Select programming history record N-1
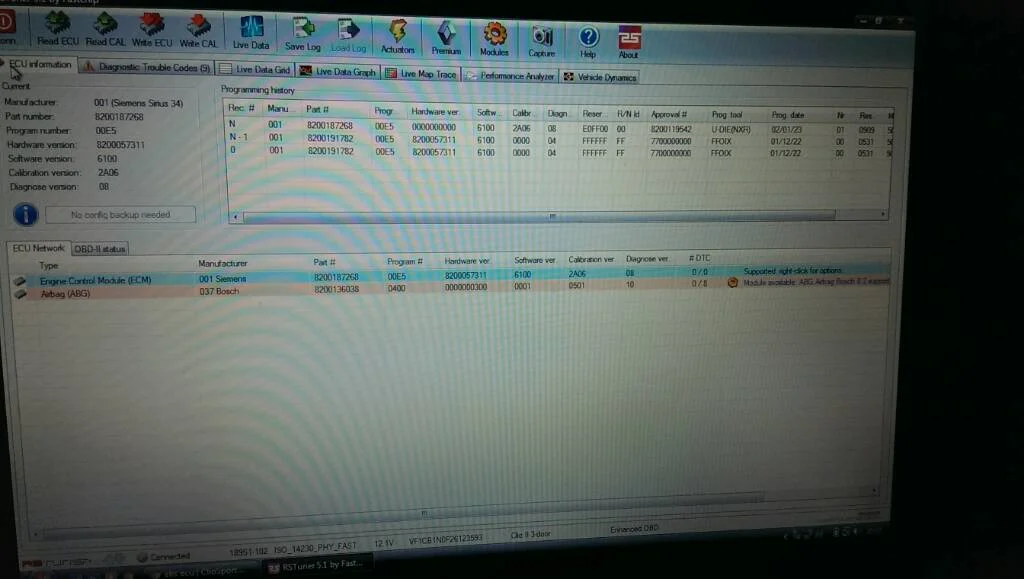This screenshot has height=579, width=1024. point(560,139)
